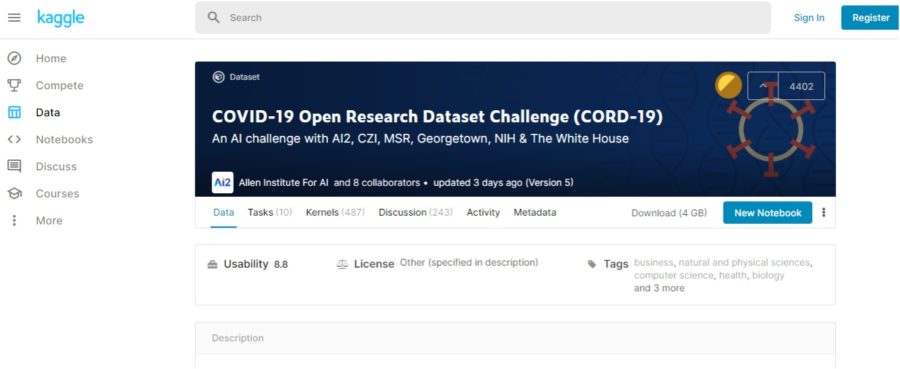Open Notebooks in the sidebar

click(x=64, y=139)
